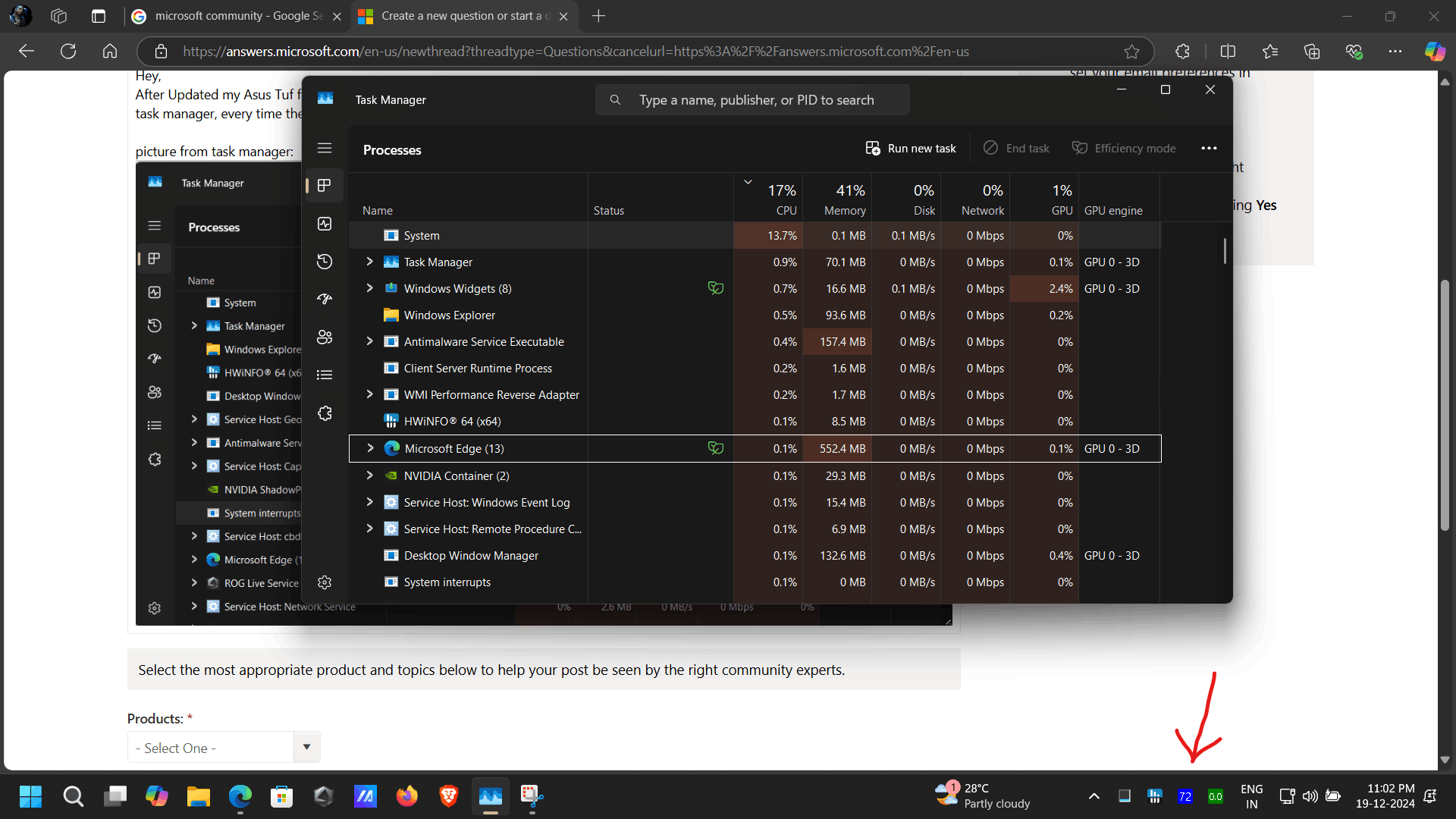The image size is (1456, 819).
Task: Select the Desktop Window Manager process row
Action: 471,556
